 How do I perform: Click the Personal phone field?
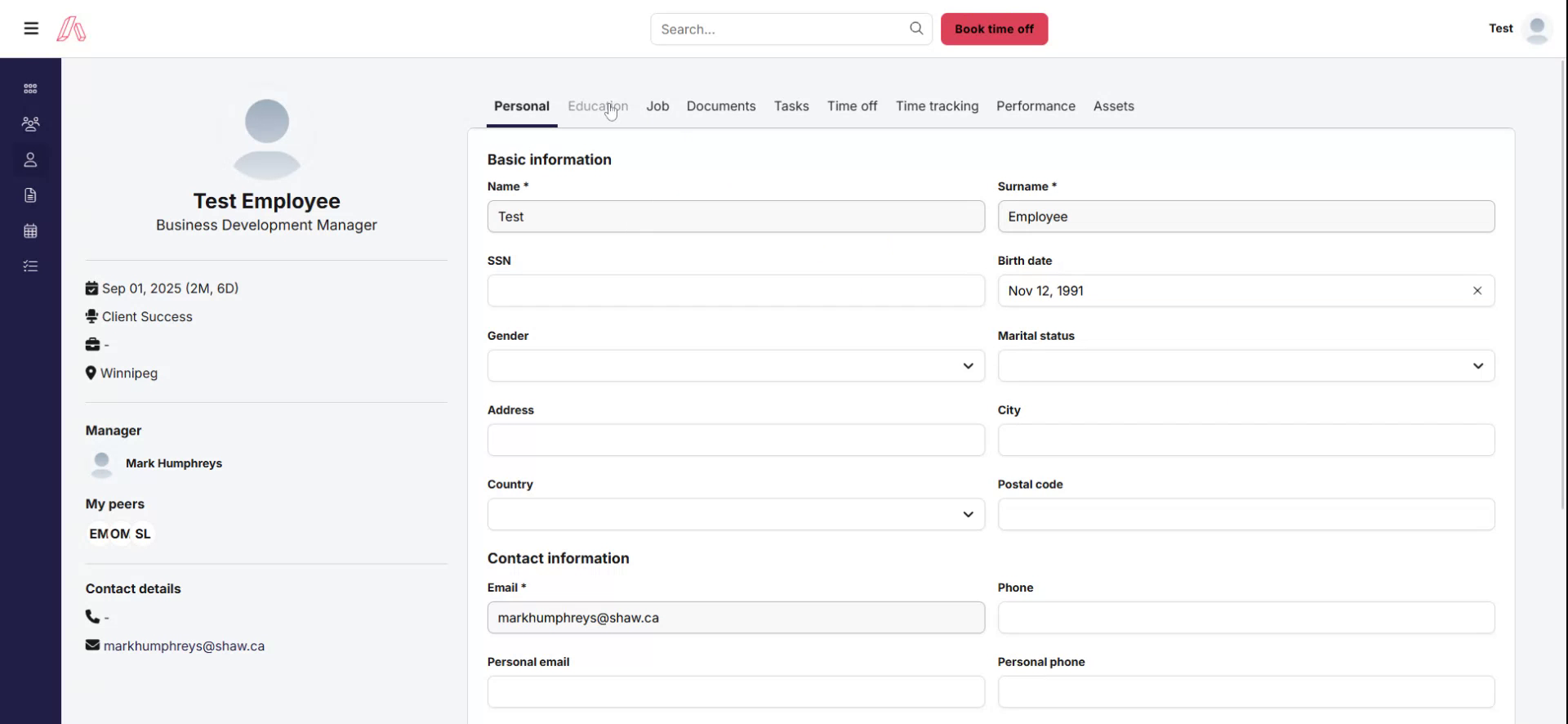tap(1246, 692)
